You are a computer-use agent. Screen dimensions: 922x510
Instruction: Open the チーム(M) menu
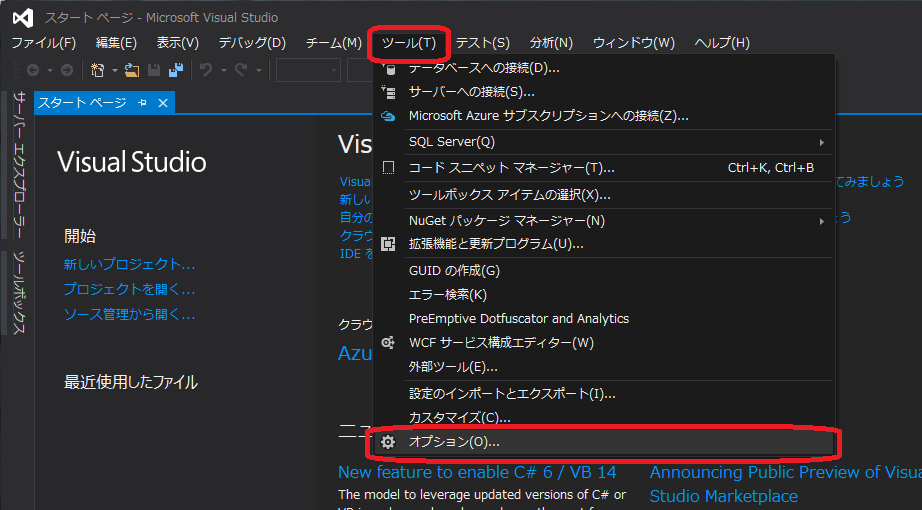tap(333, 43)
